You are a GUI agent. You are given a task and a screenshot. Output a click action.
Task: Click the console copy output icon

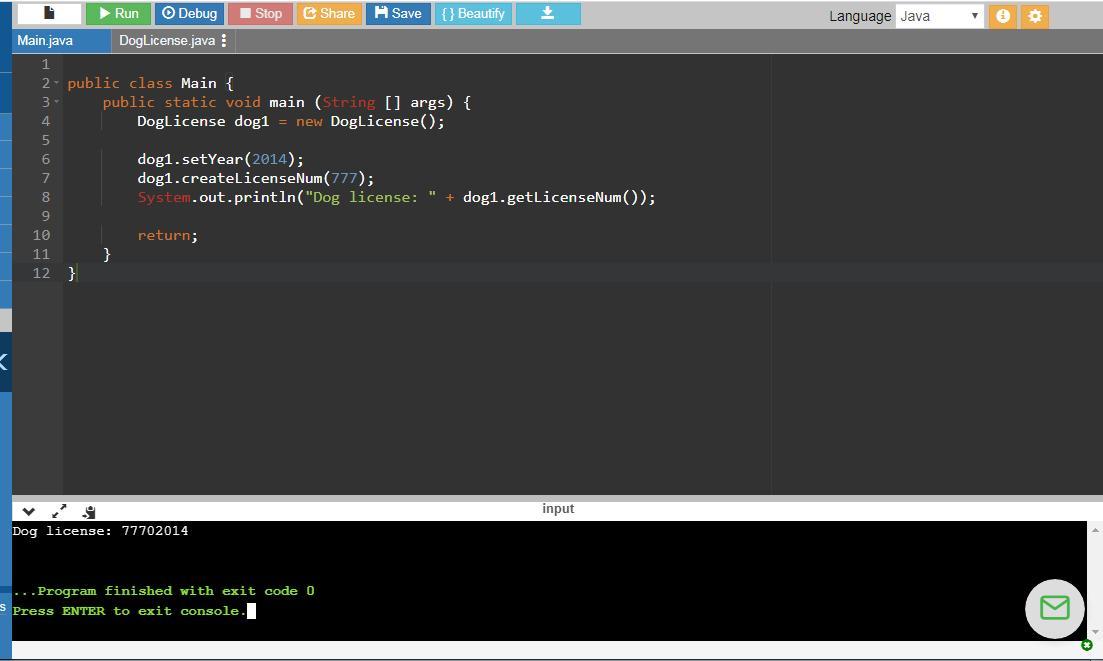[89, 511]
